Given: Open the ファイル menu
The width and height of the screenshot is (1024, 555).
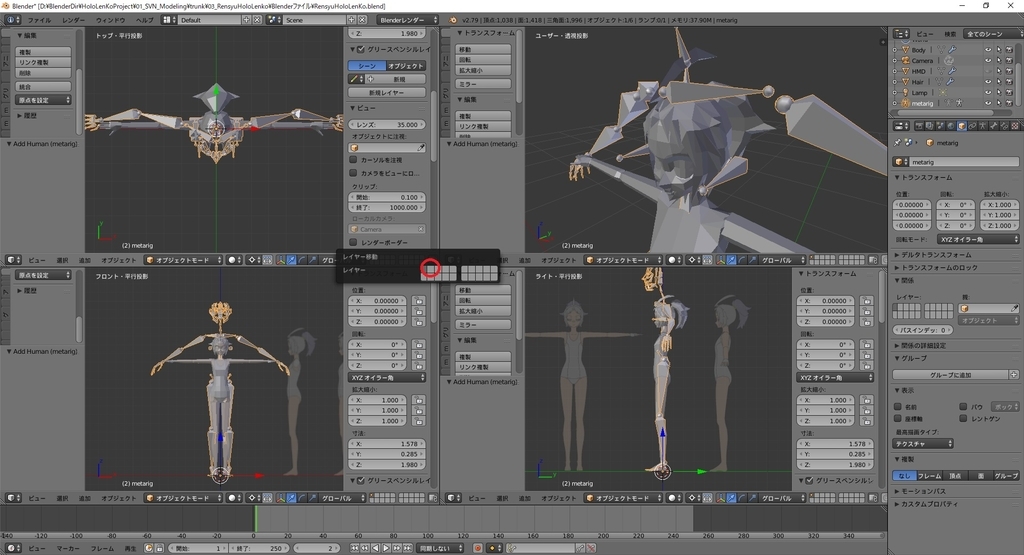Looking at the screenshot, I should click(39, 20).
